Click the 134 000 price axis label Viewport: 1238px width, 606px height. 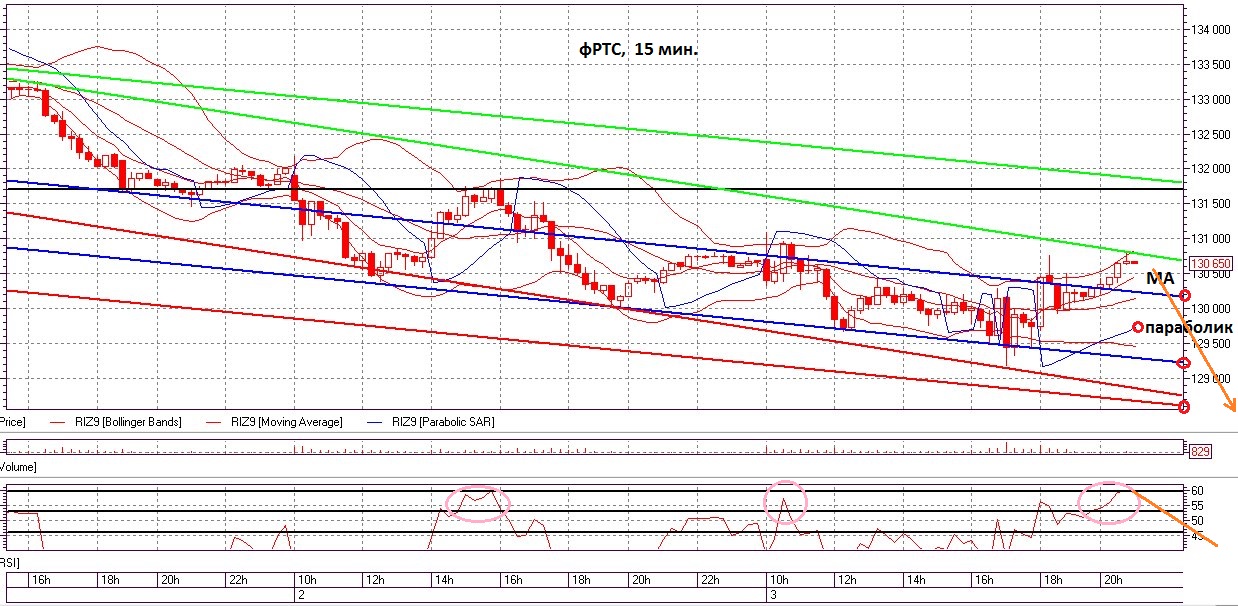click(1210, 30)
